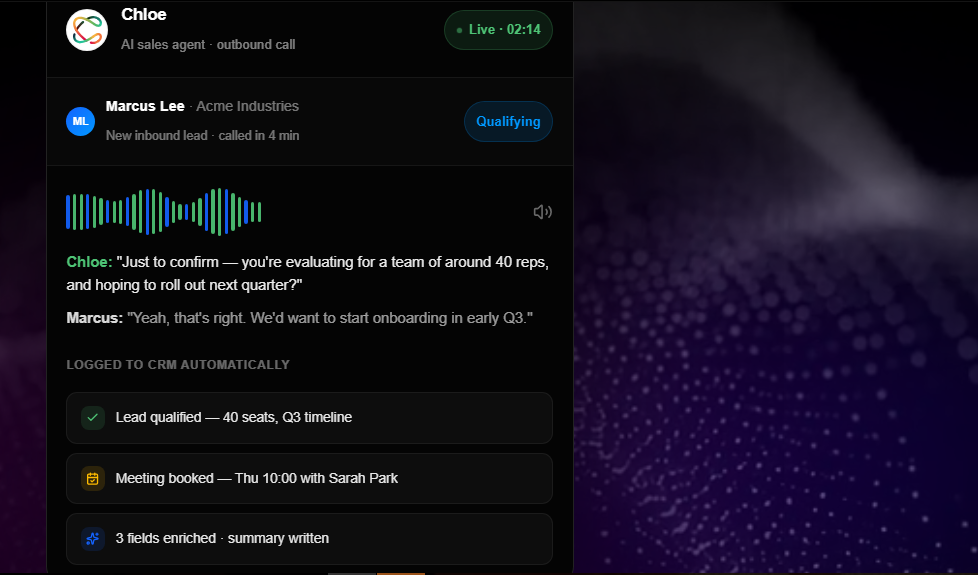The width and height of the screenshot is (978, 575).
Task: Click the Chloe agent name heading
Action: [x=143, y=14]
